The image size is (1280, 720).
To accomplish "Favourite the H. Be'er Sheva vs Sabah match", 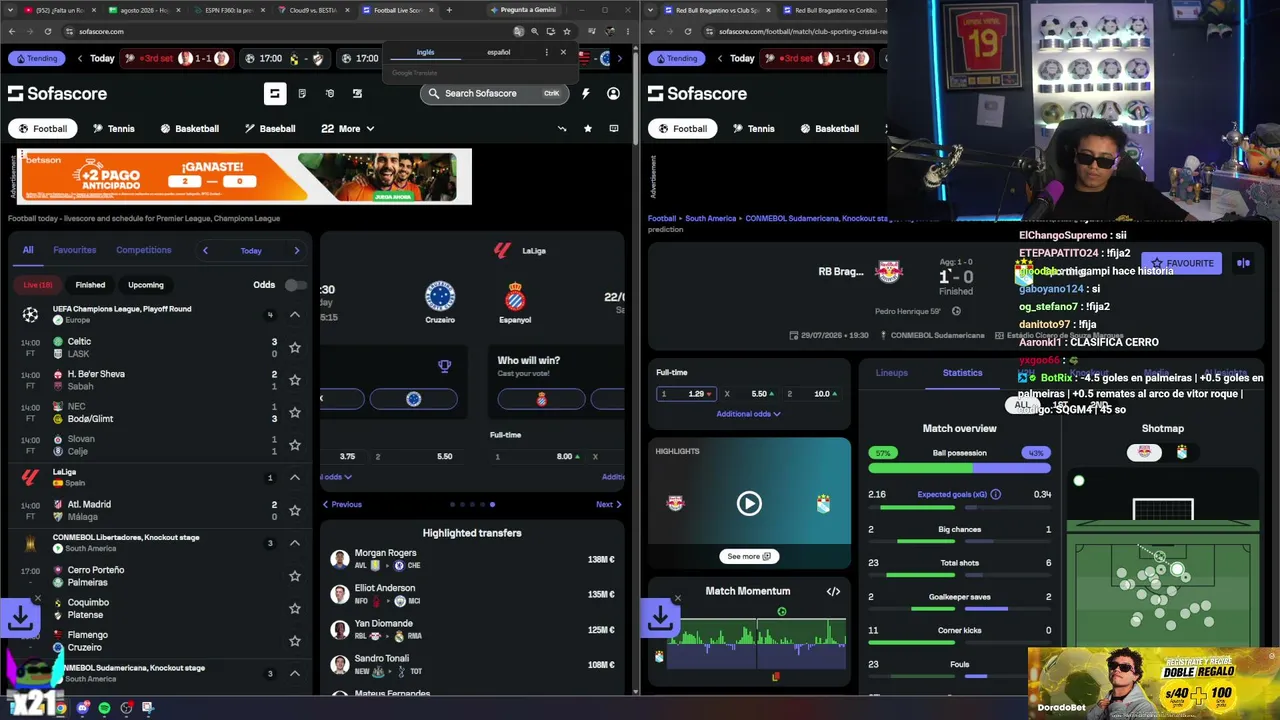I will pos(295,380).
